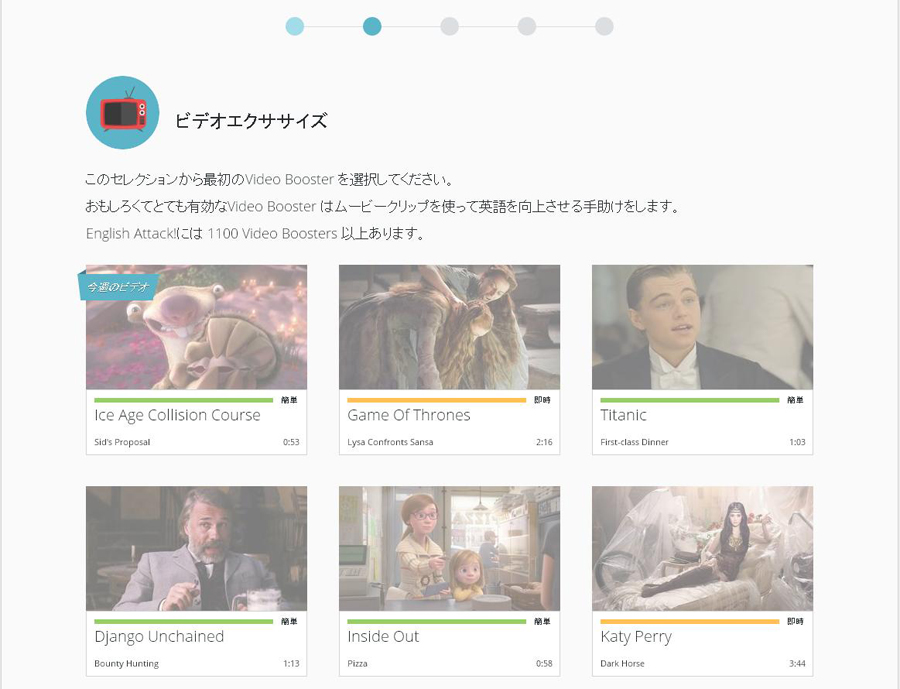Image resolution: width=900 pixels, height=689 pixels.
Task: Open the Katy Perry Dark Horse thumbnail
Action: [x=702, y=548]
